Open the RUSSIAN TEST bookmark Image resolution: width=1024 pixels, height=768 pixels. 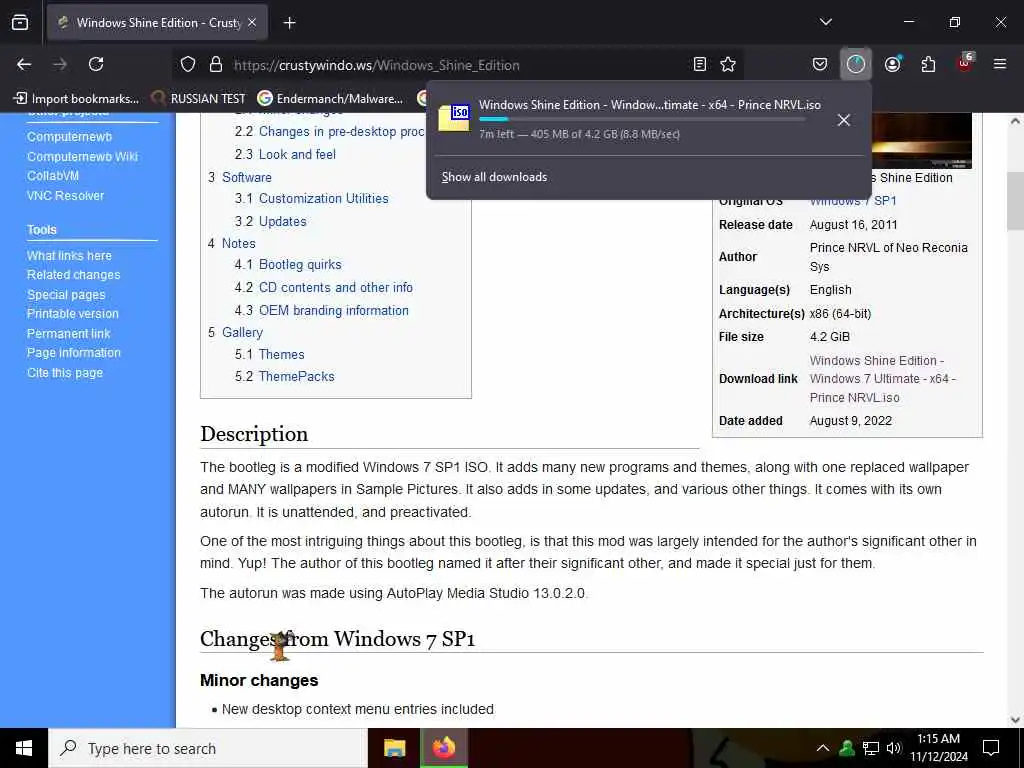click(x=199, y=99)
